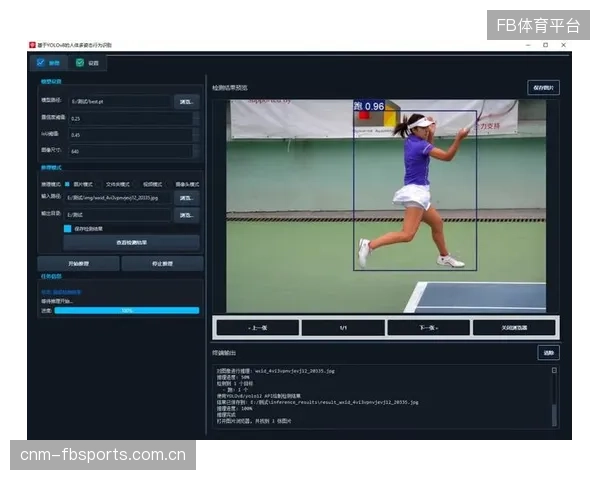Click the IoU threshold field showing 0.45
The width and height of the screenshot is (600, 480).
(130, 135)
